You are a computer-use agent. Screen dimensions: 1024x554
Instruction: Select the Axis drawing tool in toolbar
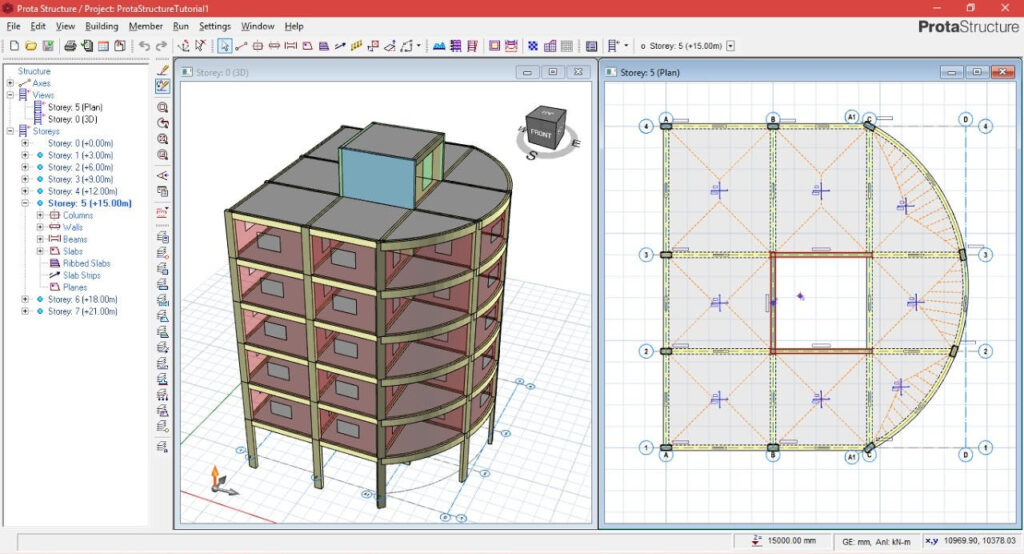coord(241,46)
